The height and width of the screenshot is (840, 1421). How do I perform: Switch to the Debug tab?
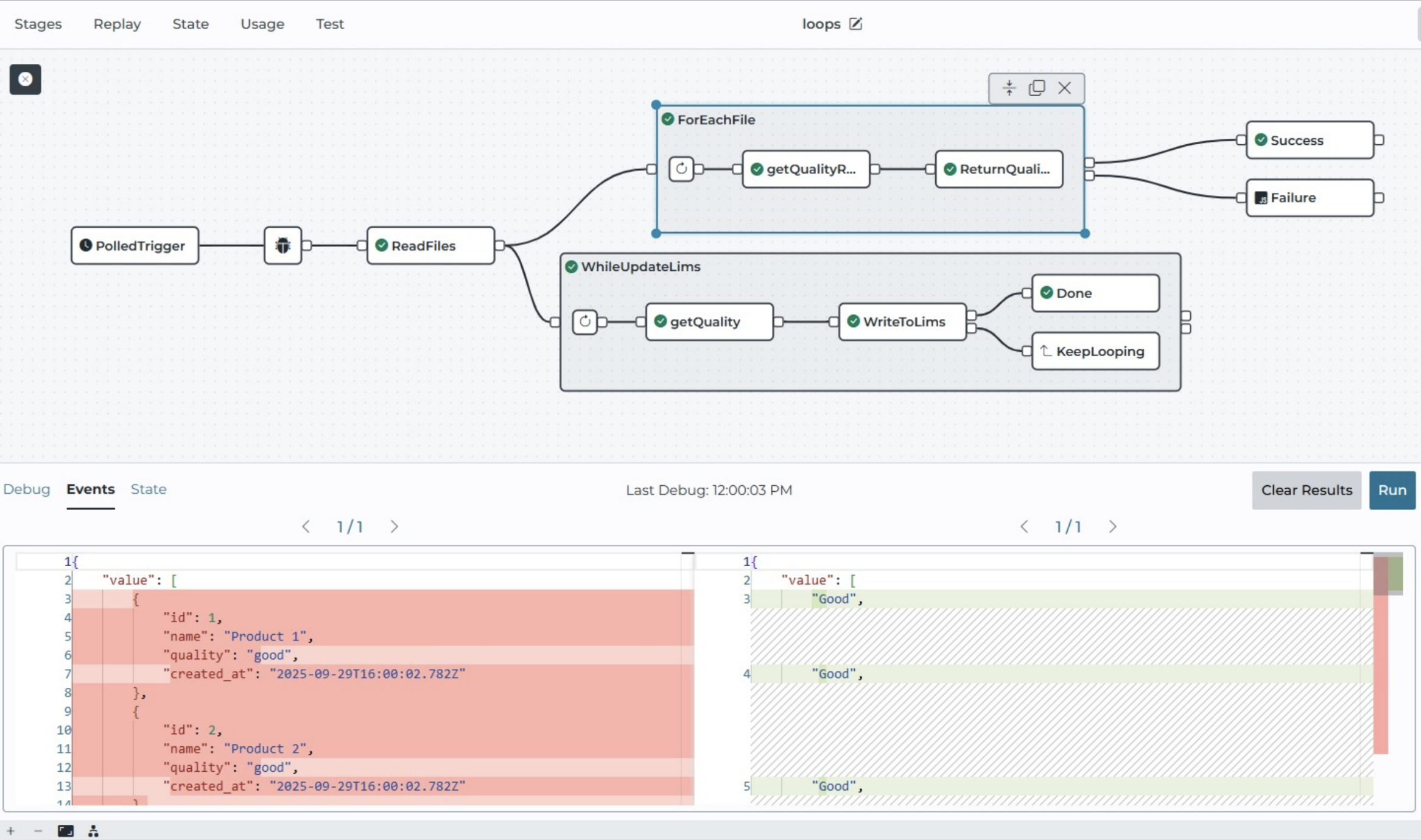(26, 489)
